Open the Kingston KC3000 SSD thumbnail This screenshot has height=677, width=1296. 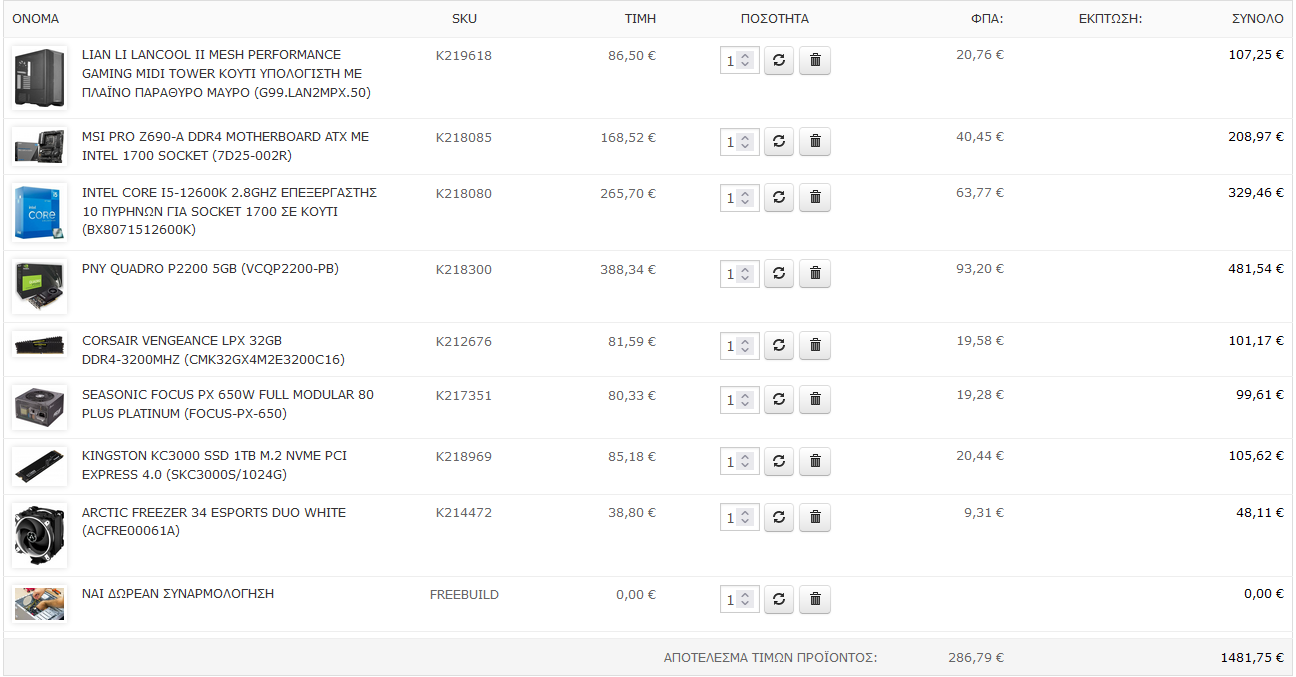40,466
